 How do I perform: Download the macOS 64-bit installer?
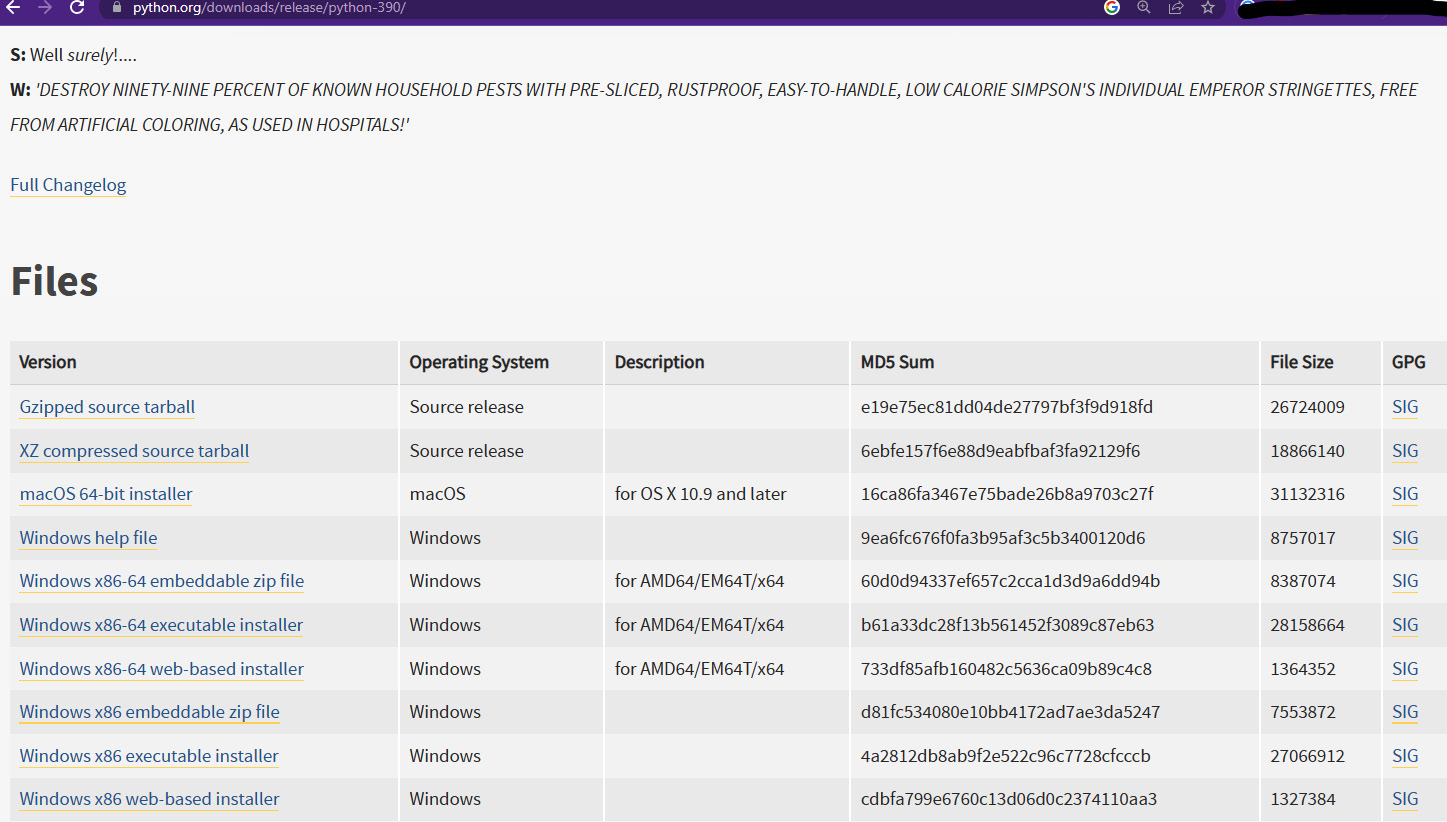tap(106, 494)
